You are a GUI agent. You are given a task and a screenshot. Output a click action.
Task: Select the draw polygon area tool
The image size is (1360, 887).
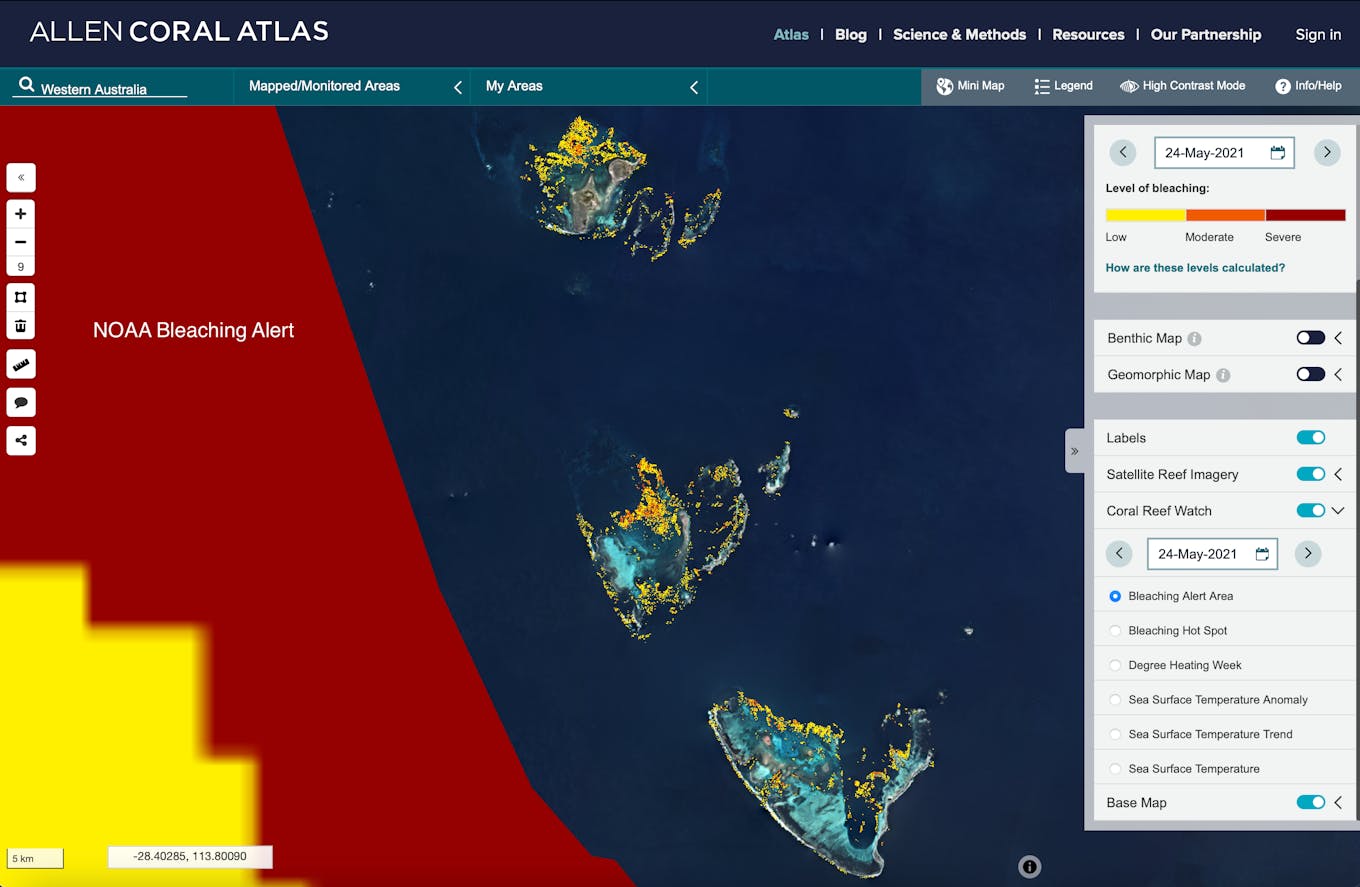21,297
